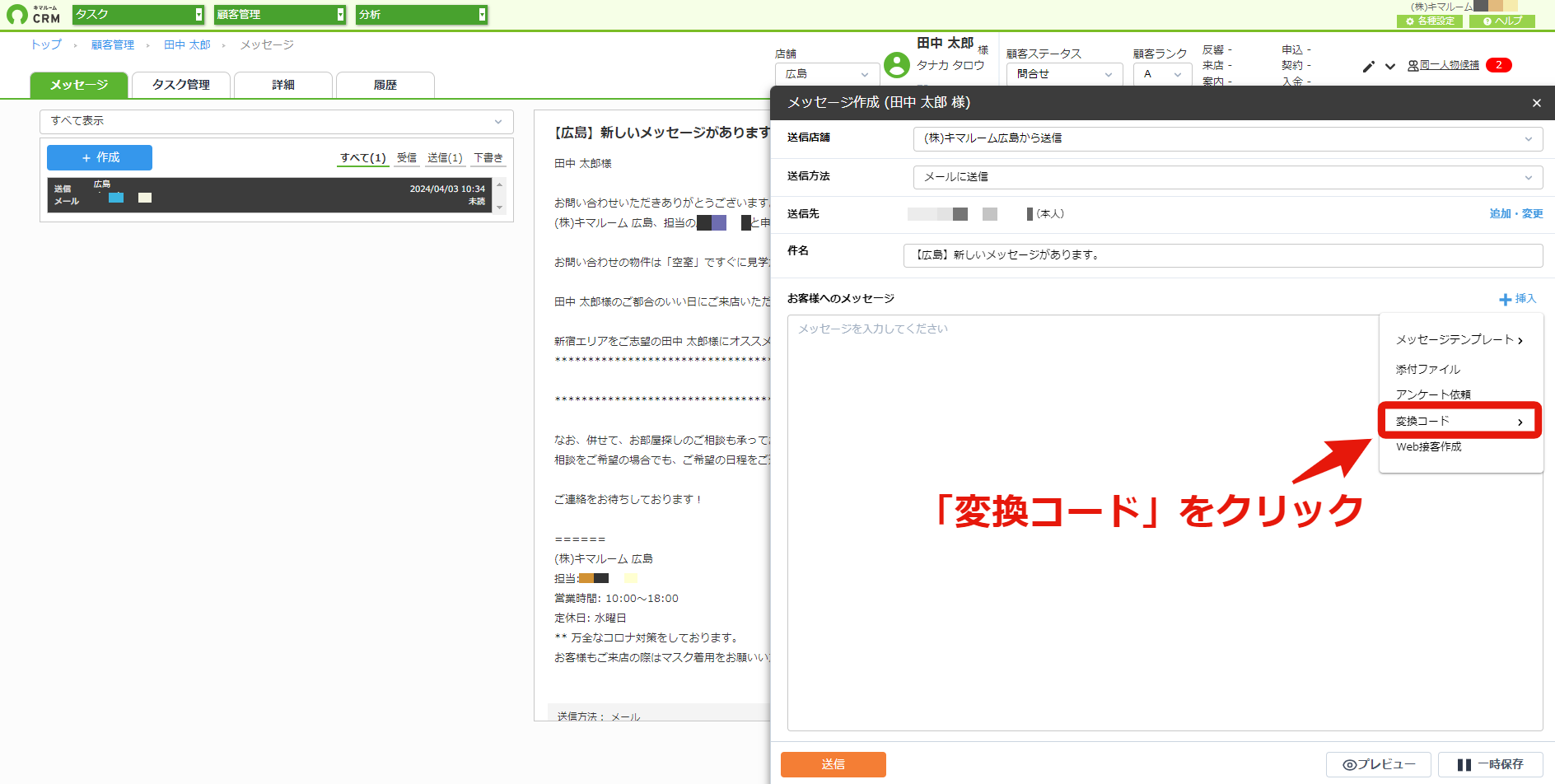Open the タスク dropdown menu
The width and height of the screenshot is (1555, 784).
(x=138, y=15)
